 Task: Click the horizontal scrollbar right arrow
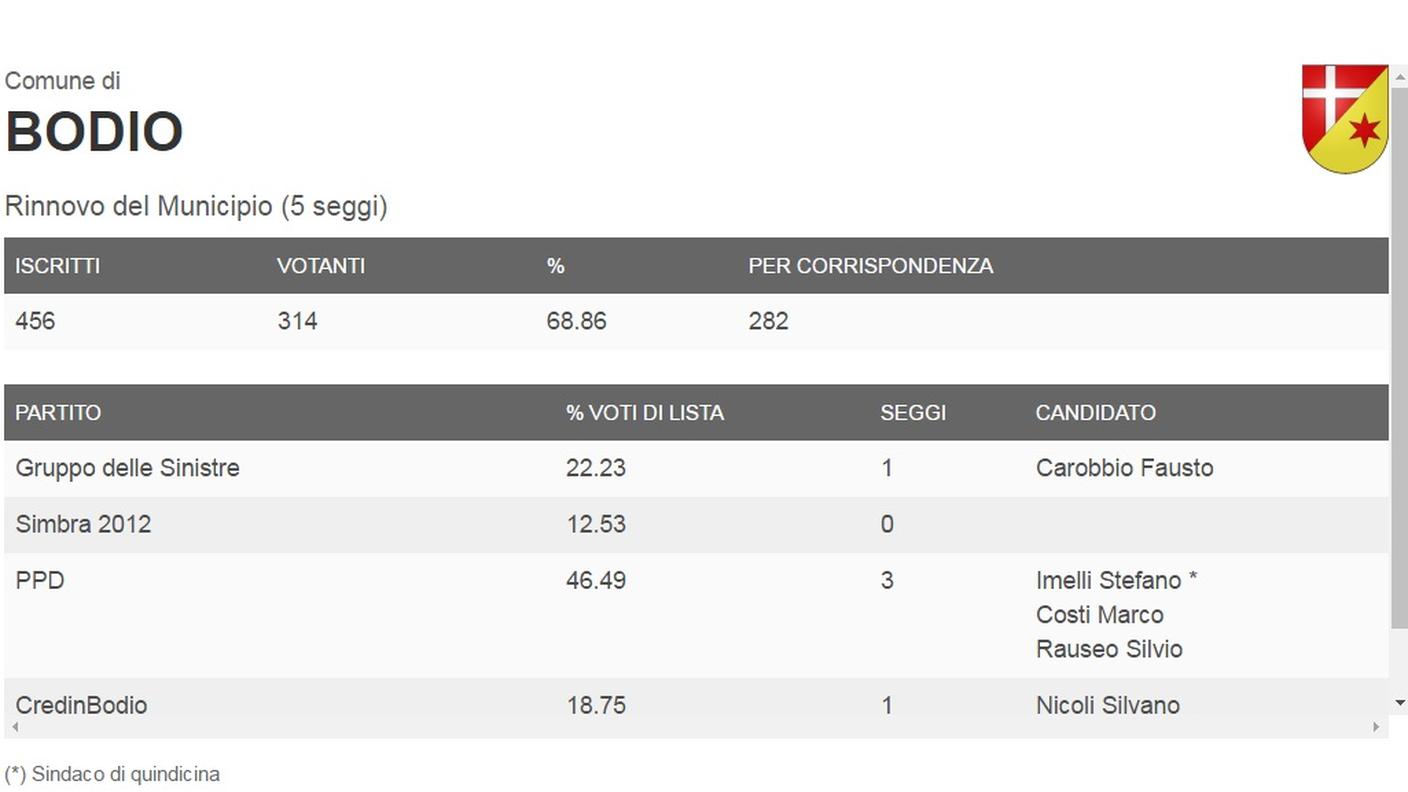click(1377, 727)
